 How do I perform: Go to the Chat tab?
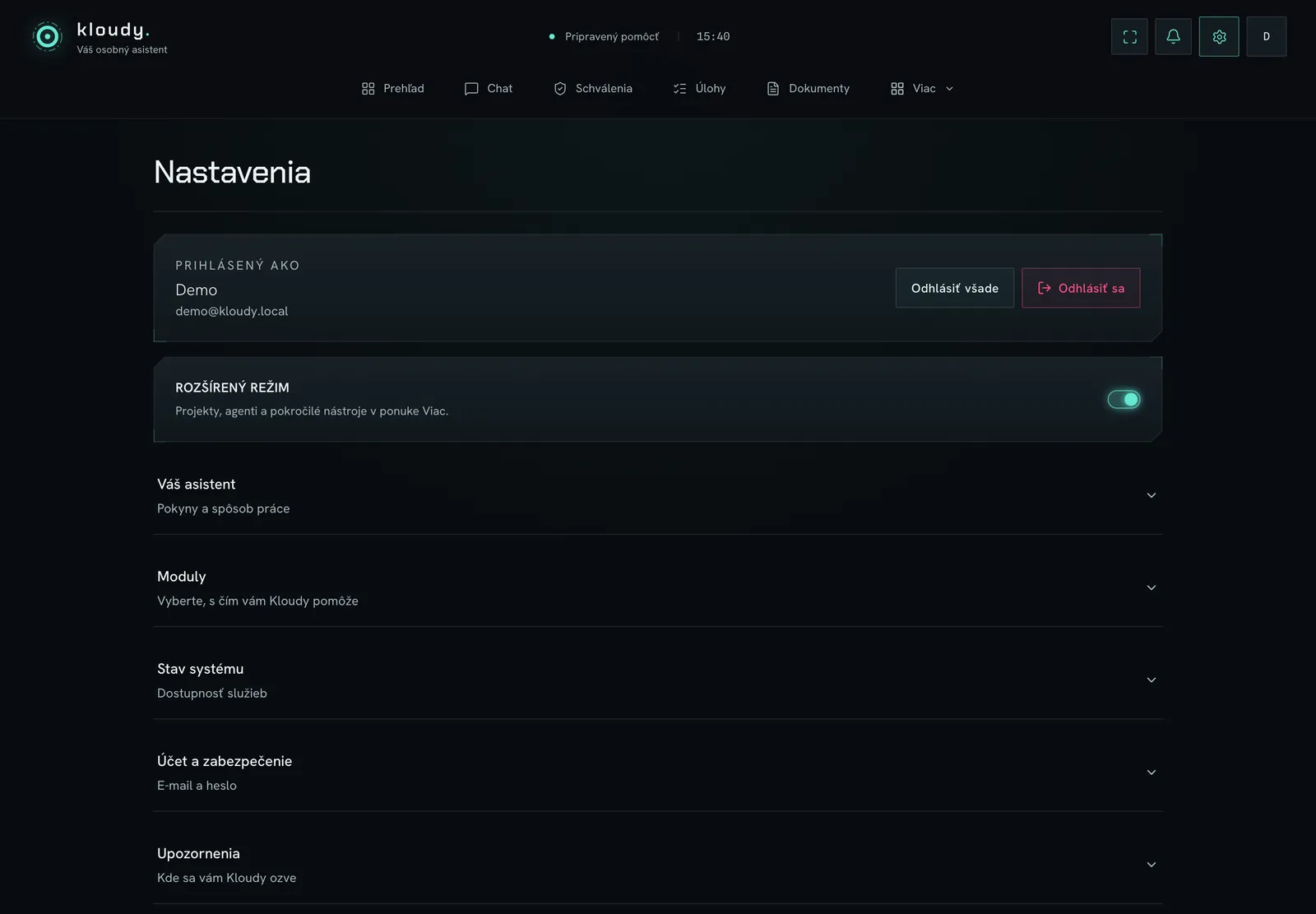(489, 89)
